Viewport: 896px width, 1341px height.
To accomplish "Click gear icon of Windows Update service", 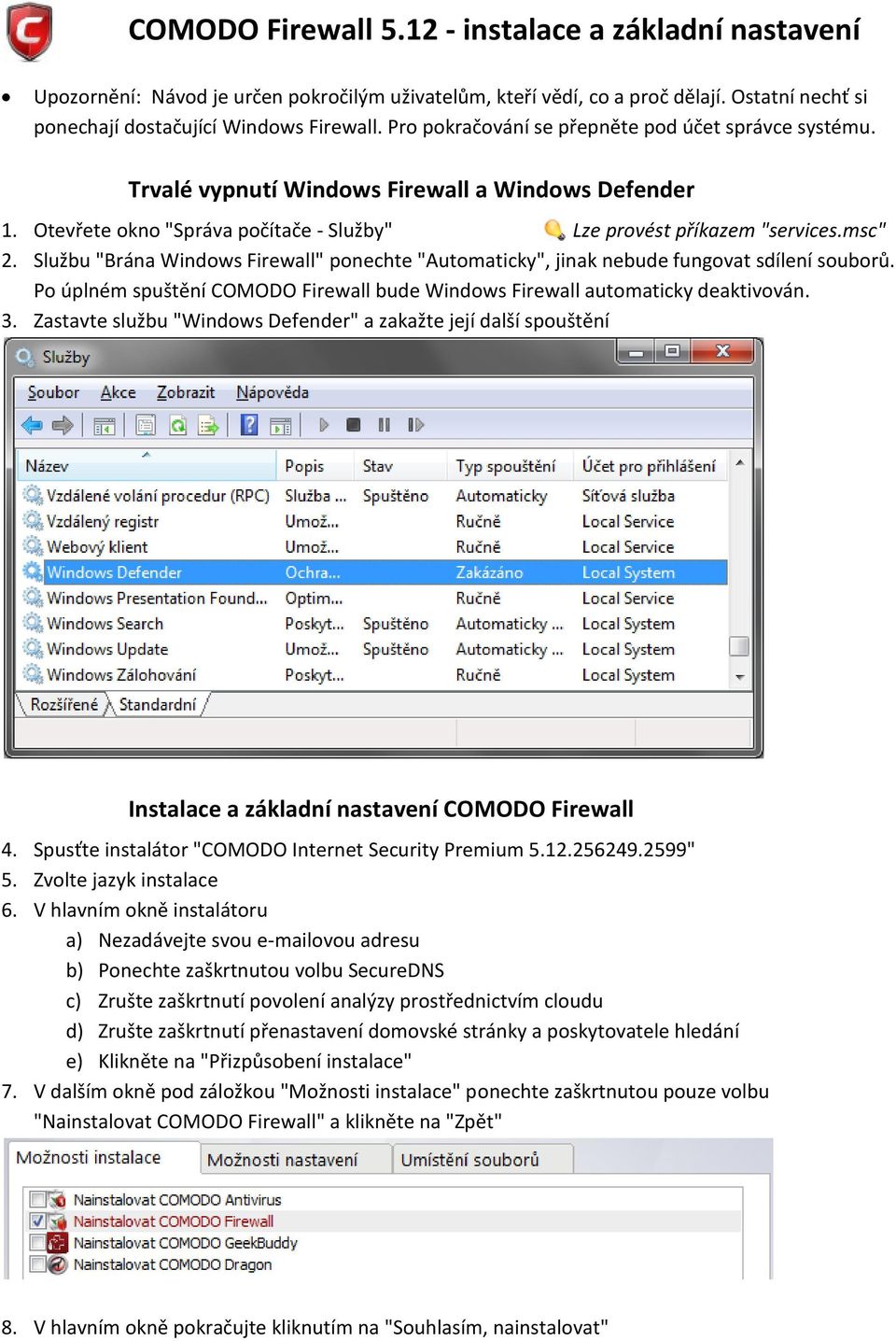I will [x=34, y=648].
